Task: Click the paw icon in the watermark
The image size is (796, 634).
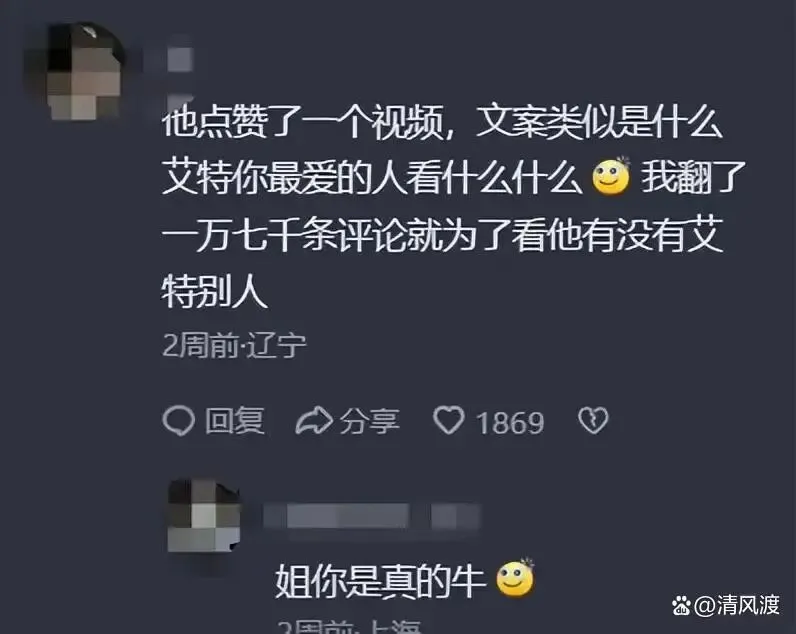Action: point(681,606)
